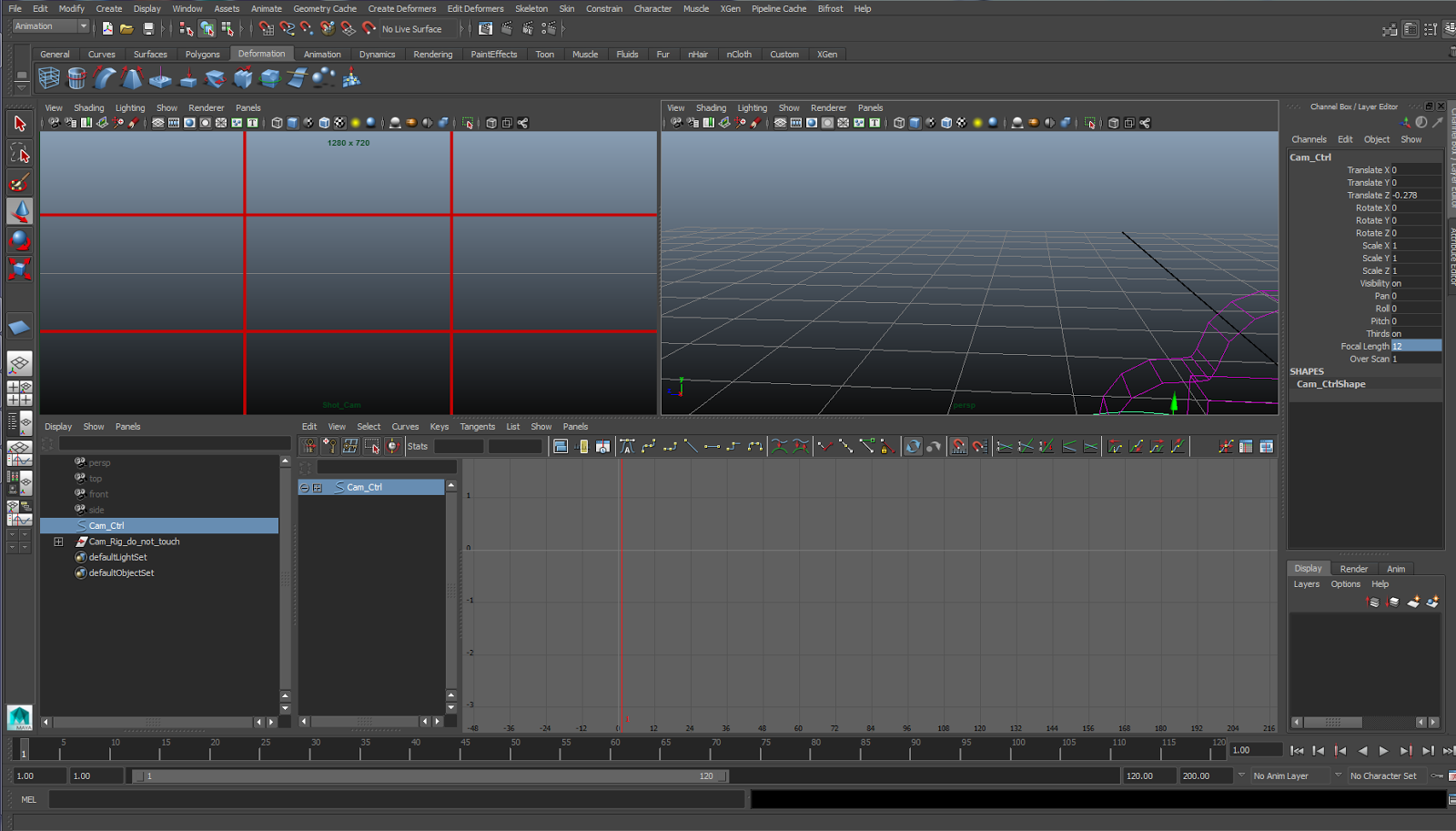Select the four view layout icon
This screenshot has height=831, width=1456.
click(19, 393)
